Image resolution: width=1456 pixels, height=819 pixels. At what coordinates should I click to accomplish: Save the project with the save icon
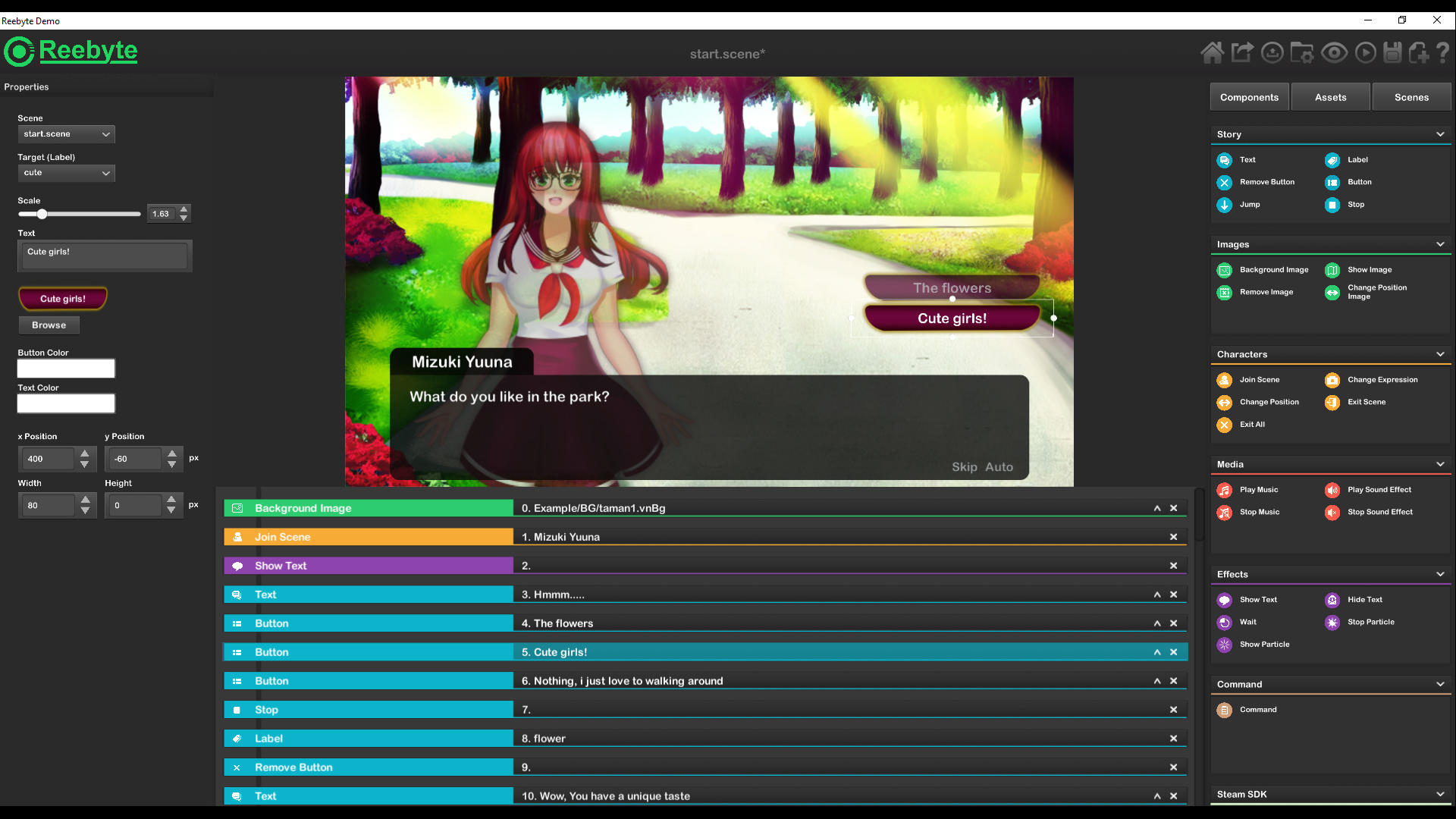(1394, 52)
